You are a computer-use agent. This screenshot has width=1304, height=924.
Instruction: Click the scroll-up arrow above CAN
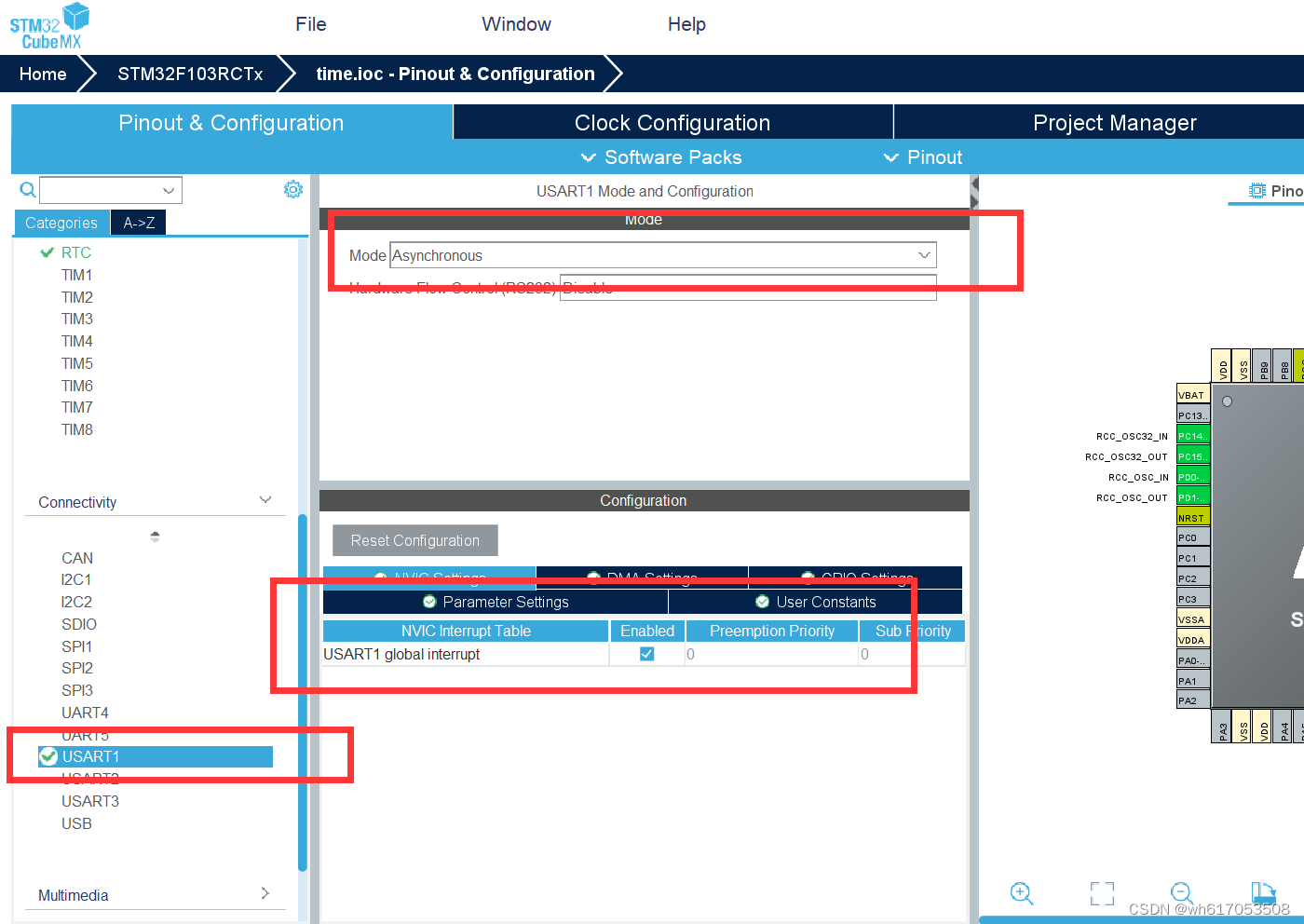155,537
